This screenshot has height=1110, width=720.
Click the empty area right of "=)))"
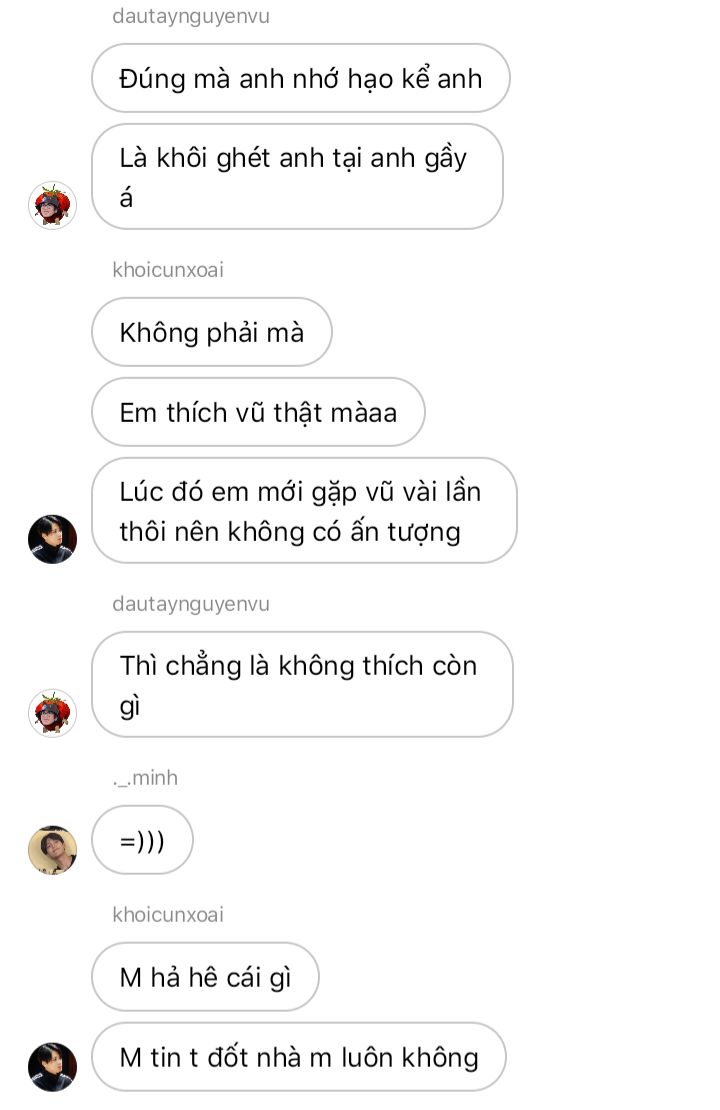pyautogui.click(x=453, y=840)
